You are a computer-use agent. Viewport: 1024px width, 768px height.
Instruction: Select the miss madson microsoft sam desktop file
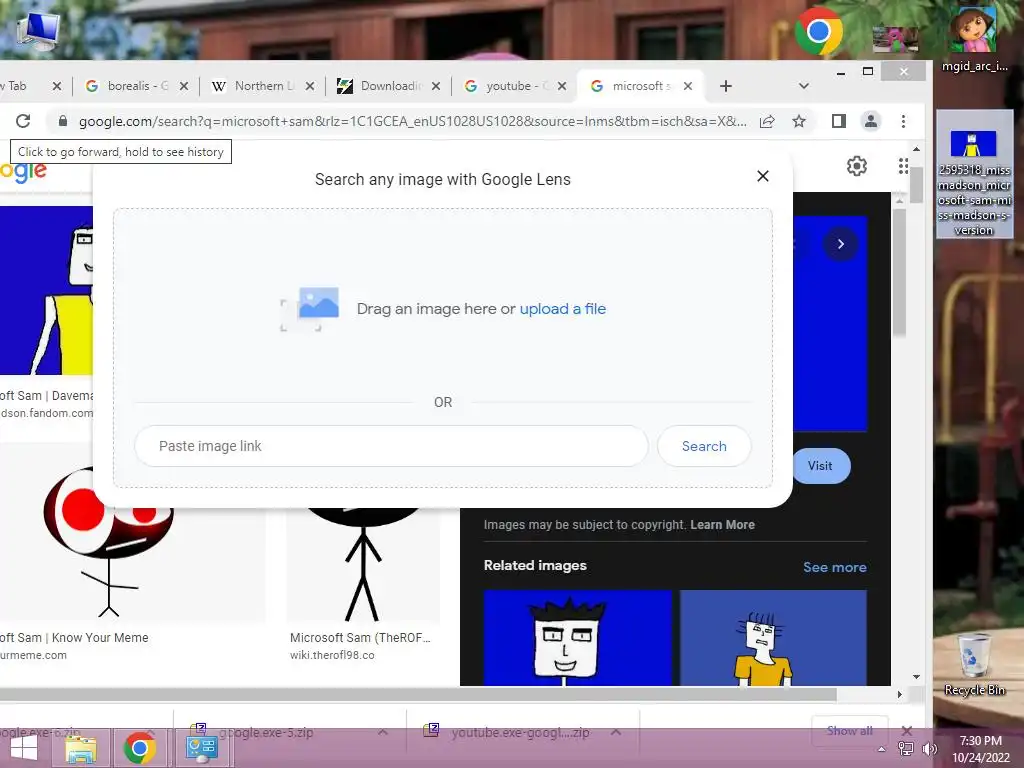click(974, 174)
